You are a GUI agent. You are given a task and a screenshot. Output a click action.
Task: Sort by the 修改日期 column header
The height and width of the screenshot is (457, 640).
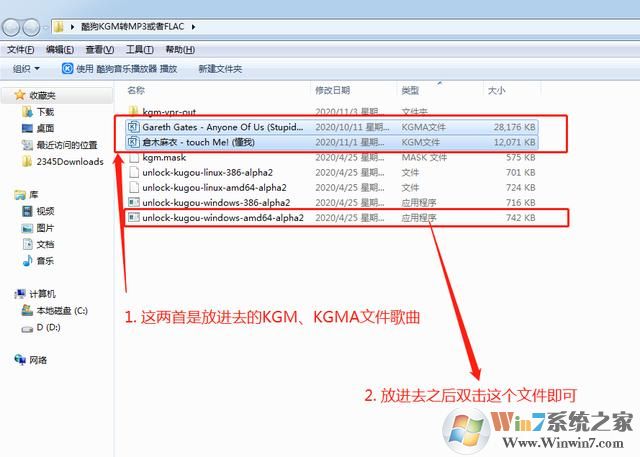coord(333,90)
